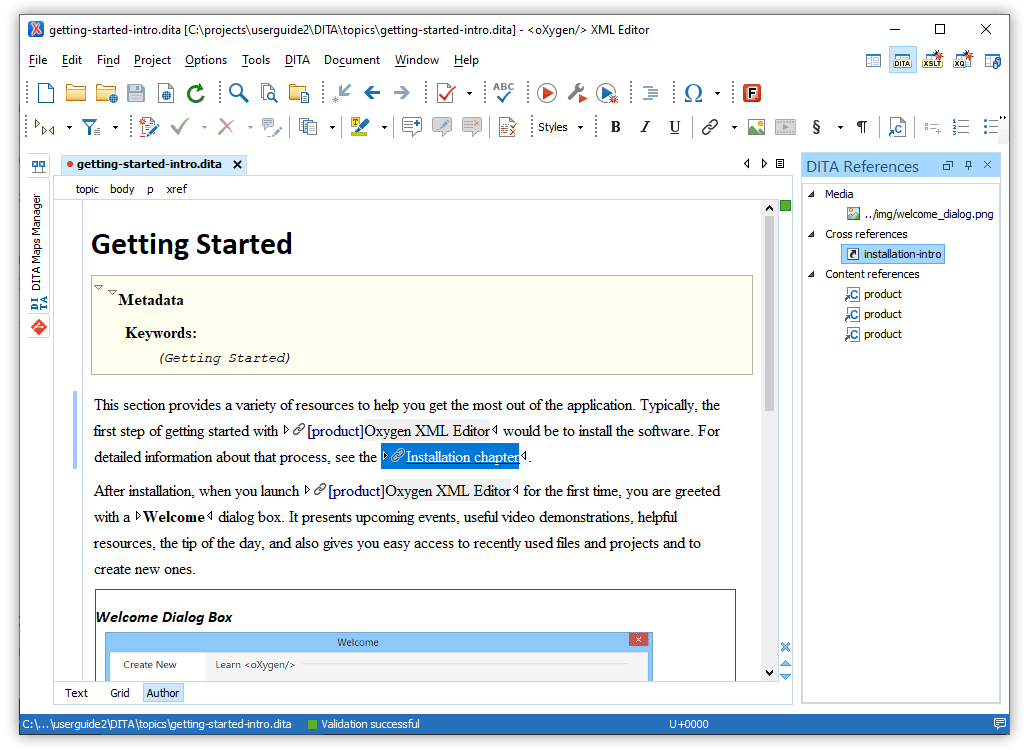Click the red F icon in the toolbar

click(751, 93)
